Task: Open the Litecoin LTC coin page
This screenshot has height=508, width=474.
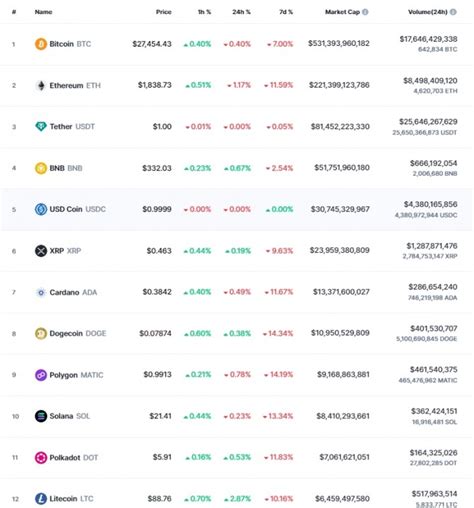Action: (71, 499)
